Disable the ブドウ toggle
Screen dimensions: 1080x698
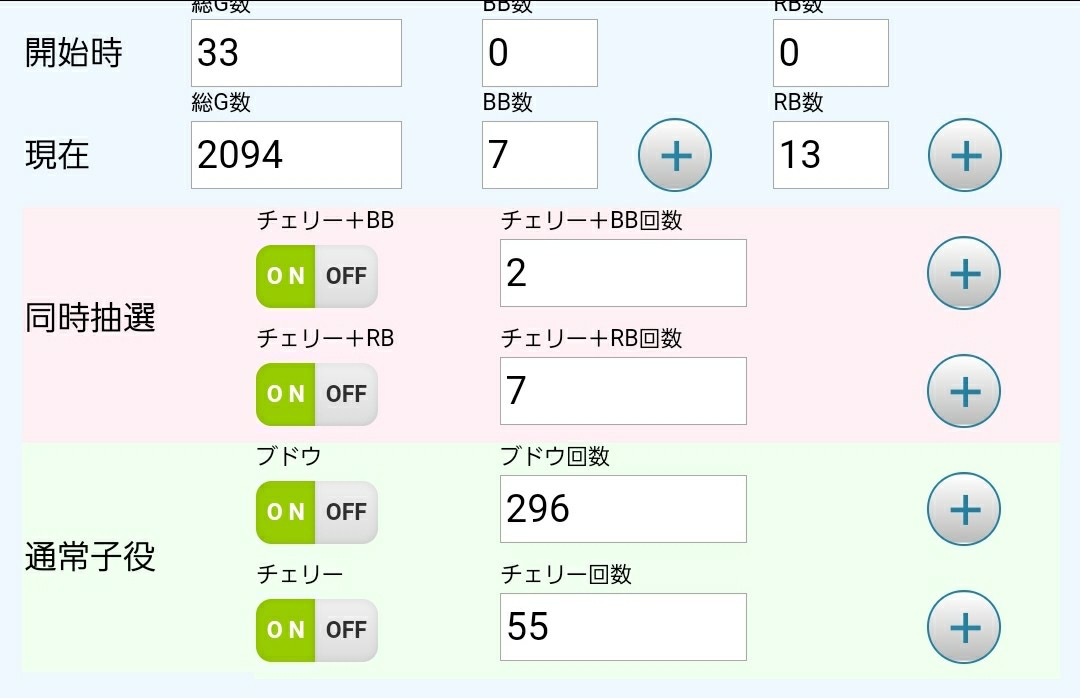click(346, 512)
